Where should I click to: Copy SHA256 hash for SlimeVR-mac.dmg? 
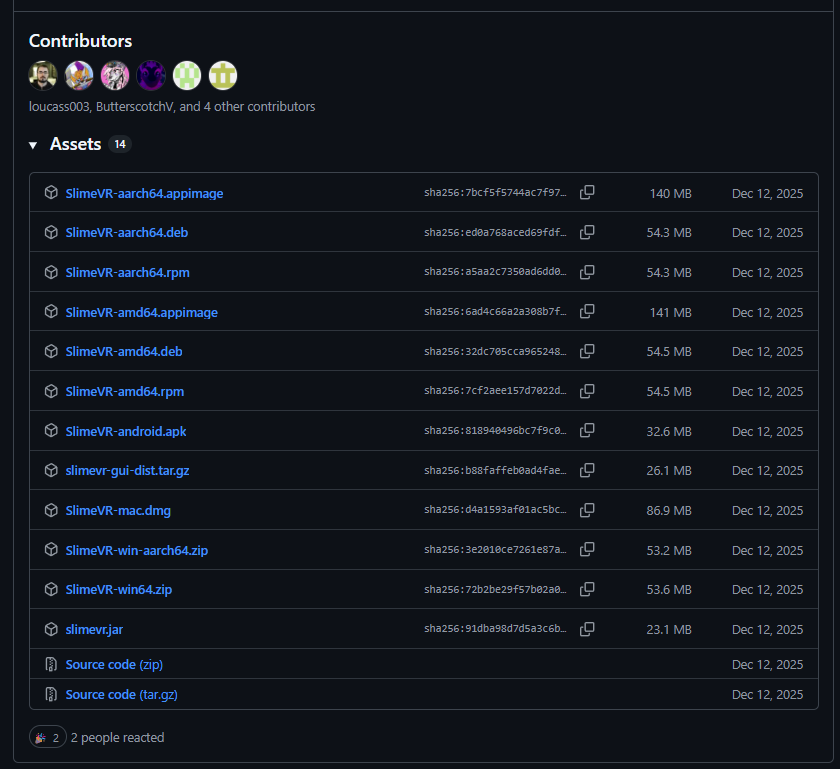[587, 510]
